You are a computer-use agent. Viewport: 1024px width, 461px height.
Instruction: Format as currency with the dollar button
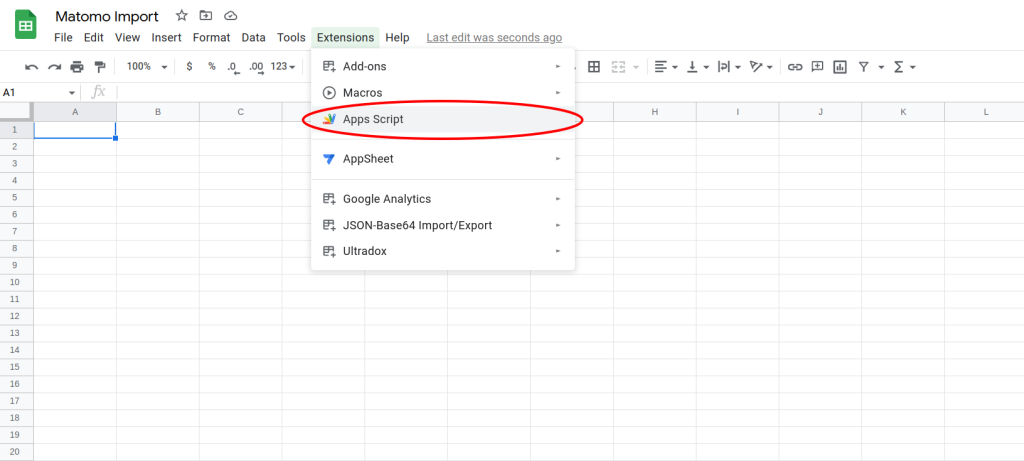point(190,67)
